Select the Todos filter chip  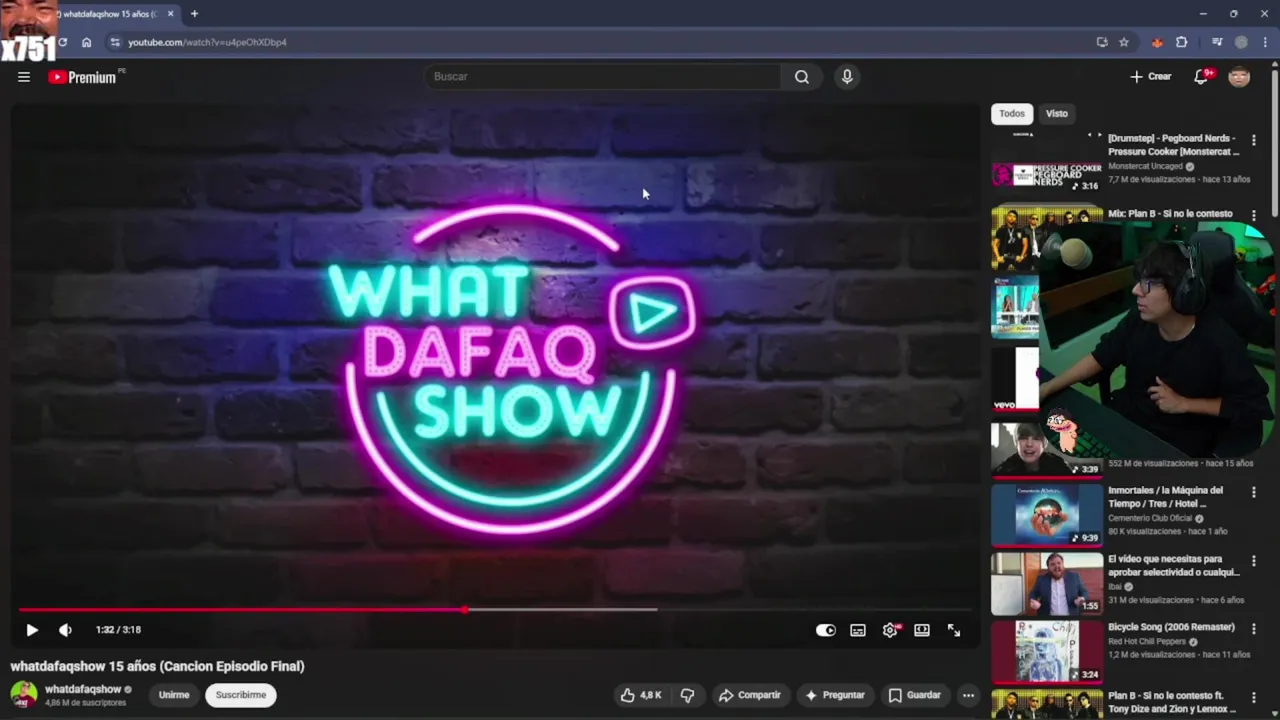click(1012, 114)
